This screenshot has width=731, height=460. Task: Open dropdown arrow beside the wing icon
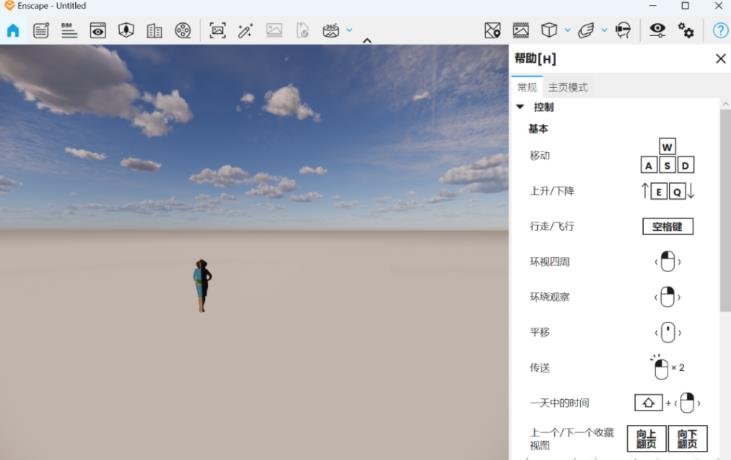point(604,30)
